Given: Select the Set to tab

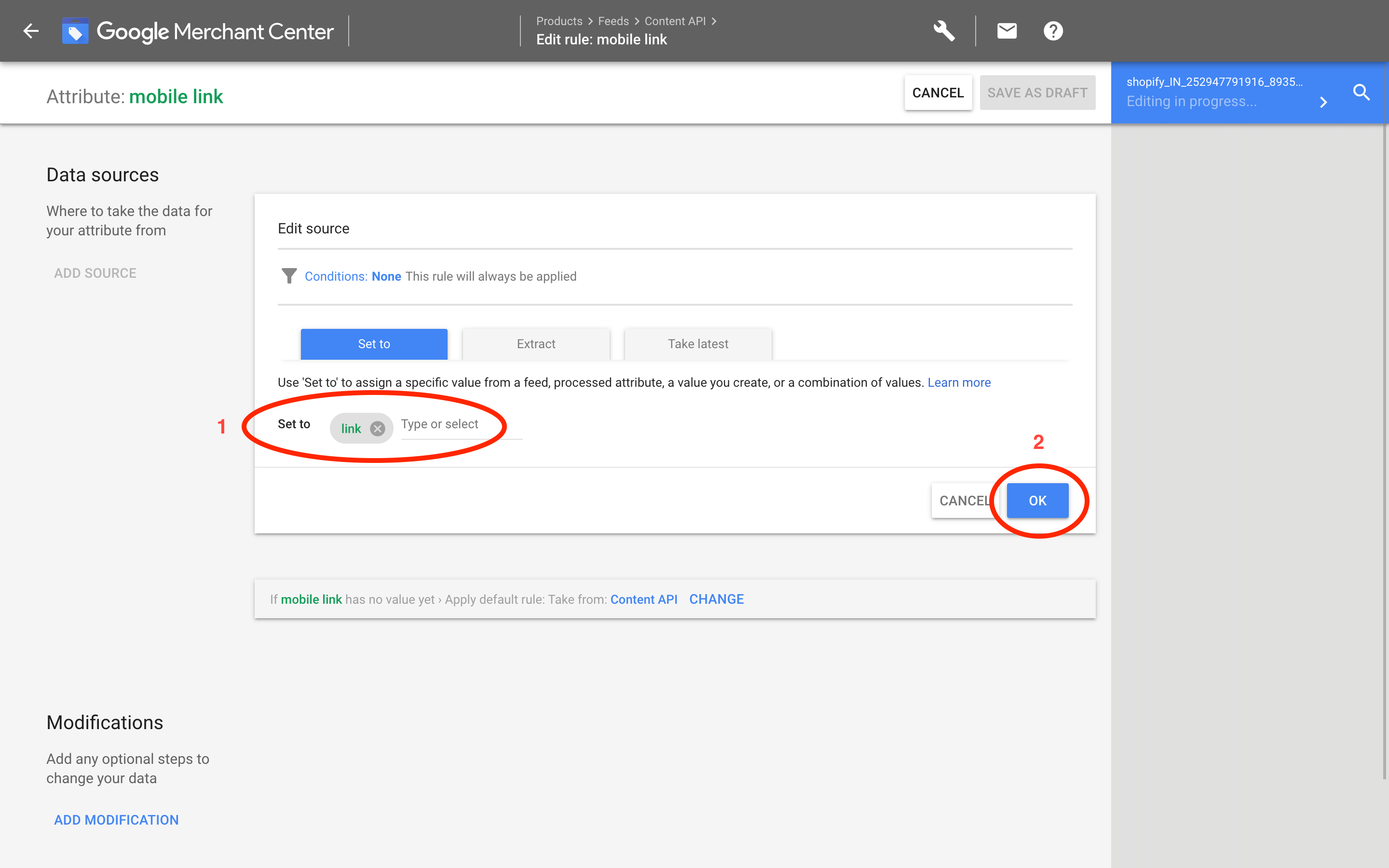Looking at the screenshot, I should (374, 344).
